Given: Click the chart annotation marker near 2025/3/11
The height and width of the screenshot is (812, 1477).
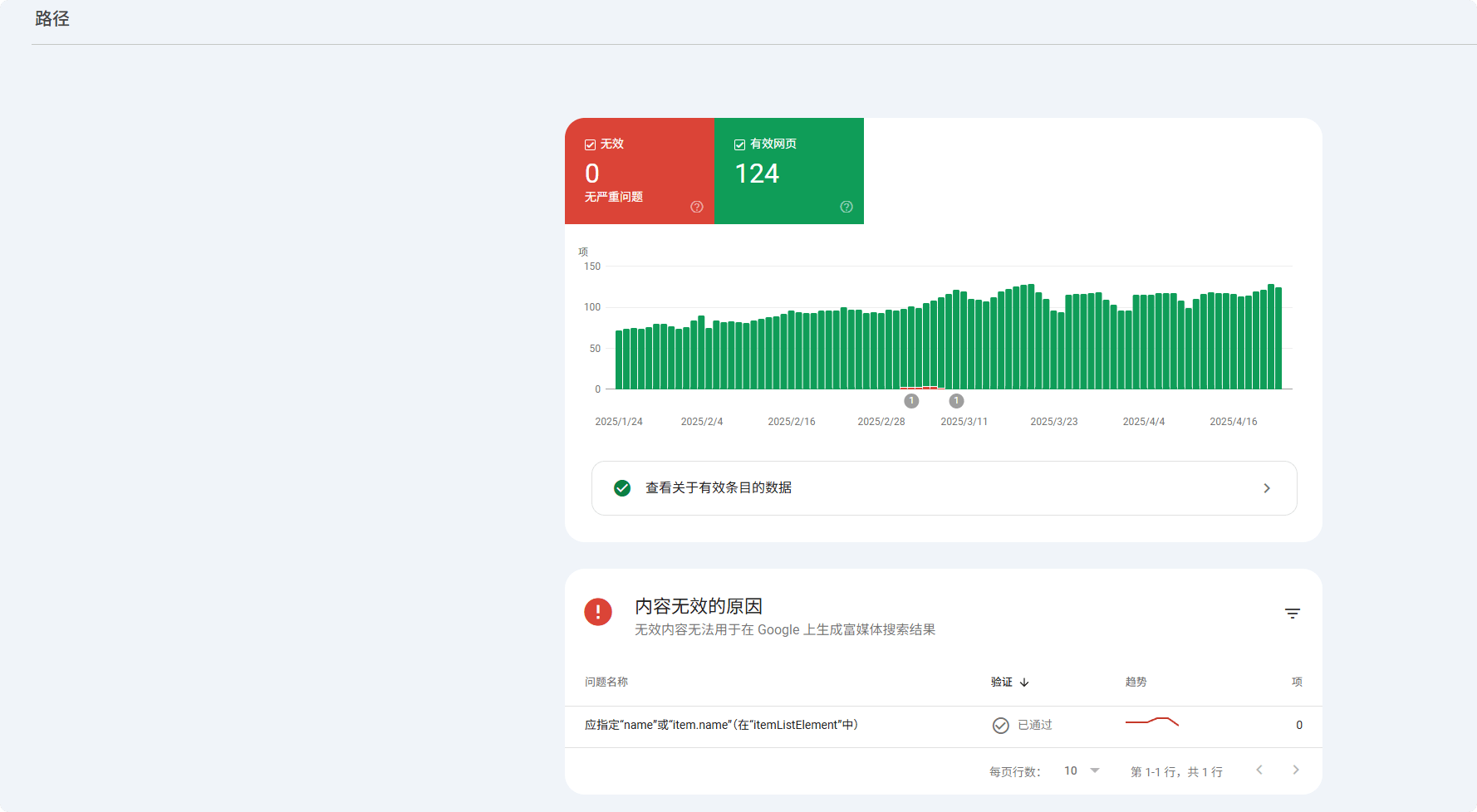Looking at the screenshot, I should (956, 401).
